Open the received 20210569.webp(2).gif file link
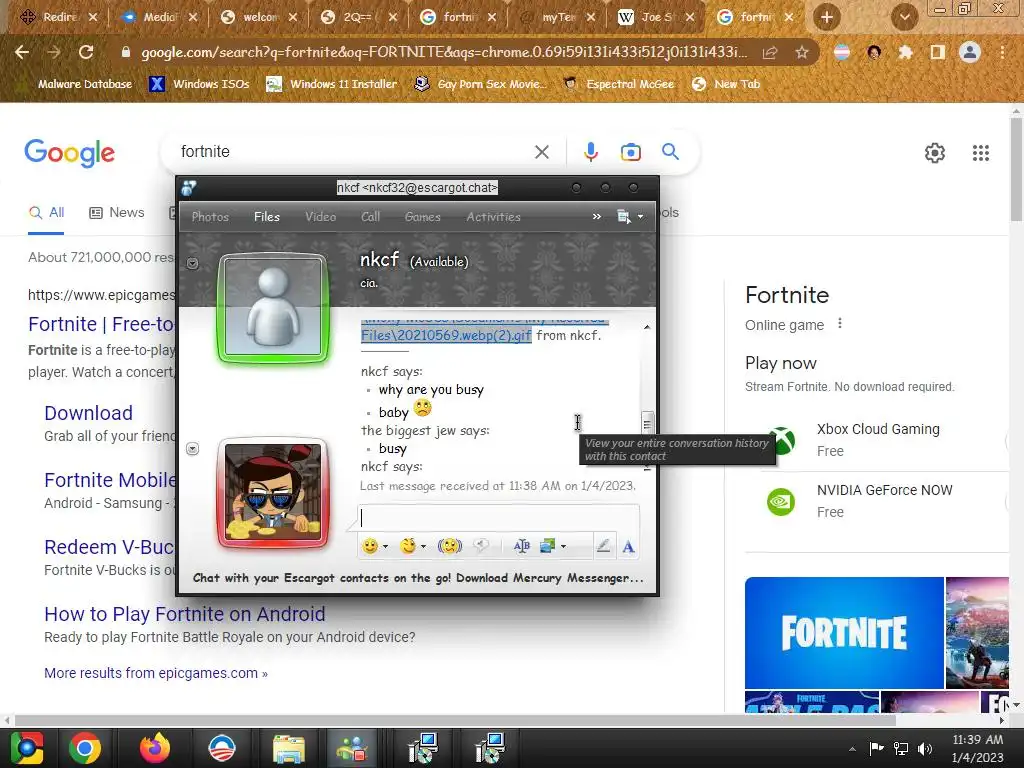The width and height of the screenshot is (1024, 768). (446, 335)
